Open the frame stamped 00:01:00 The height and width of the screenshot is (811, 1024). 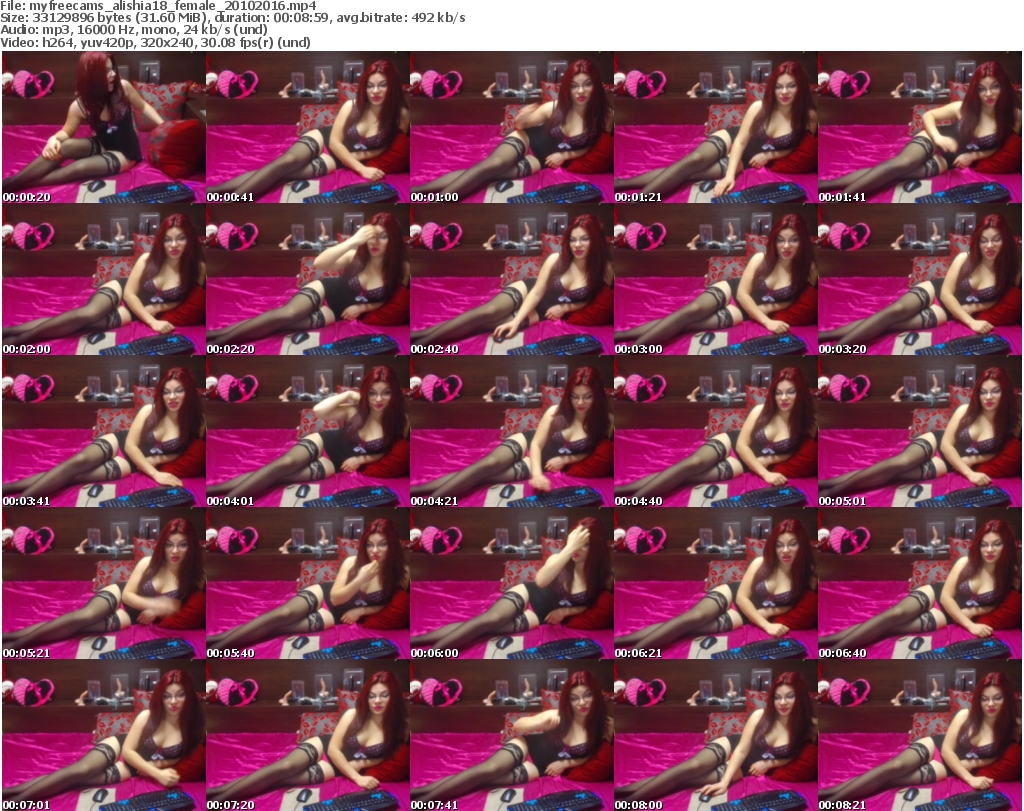coord(511,127)
